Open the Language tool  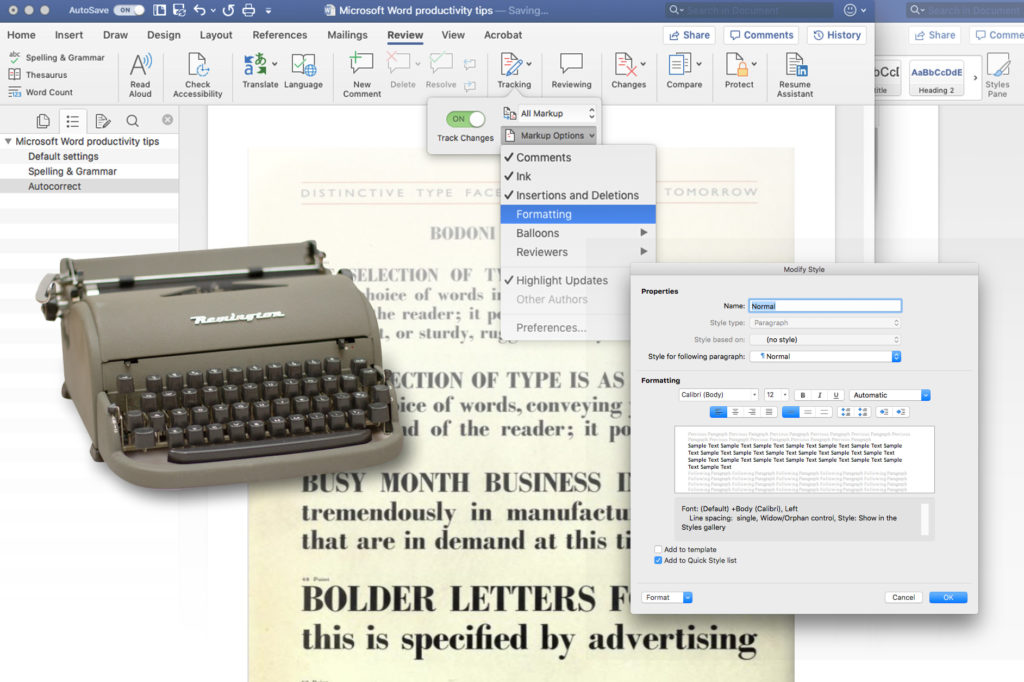(x=304, y=65)
